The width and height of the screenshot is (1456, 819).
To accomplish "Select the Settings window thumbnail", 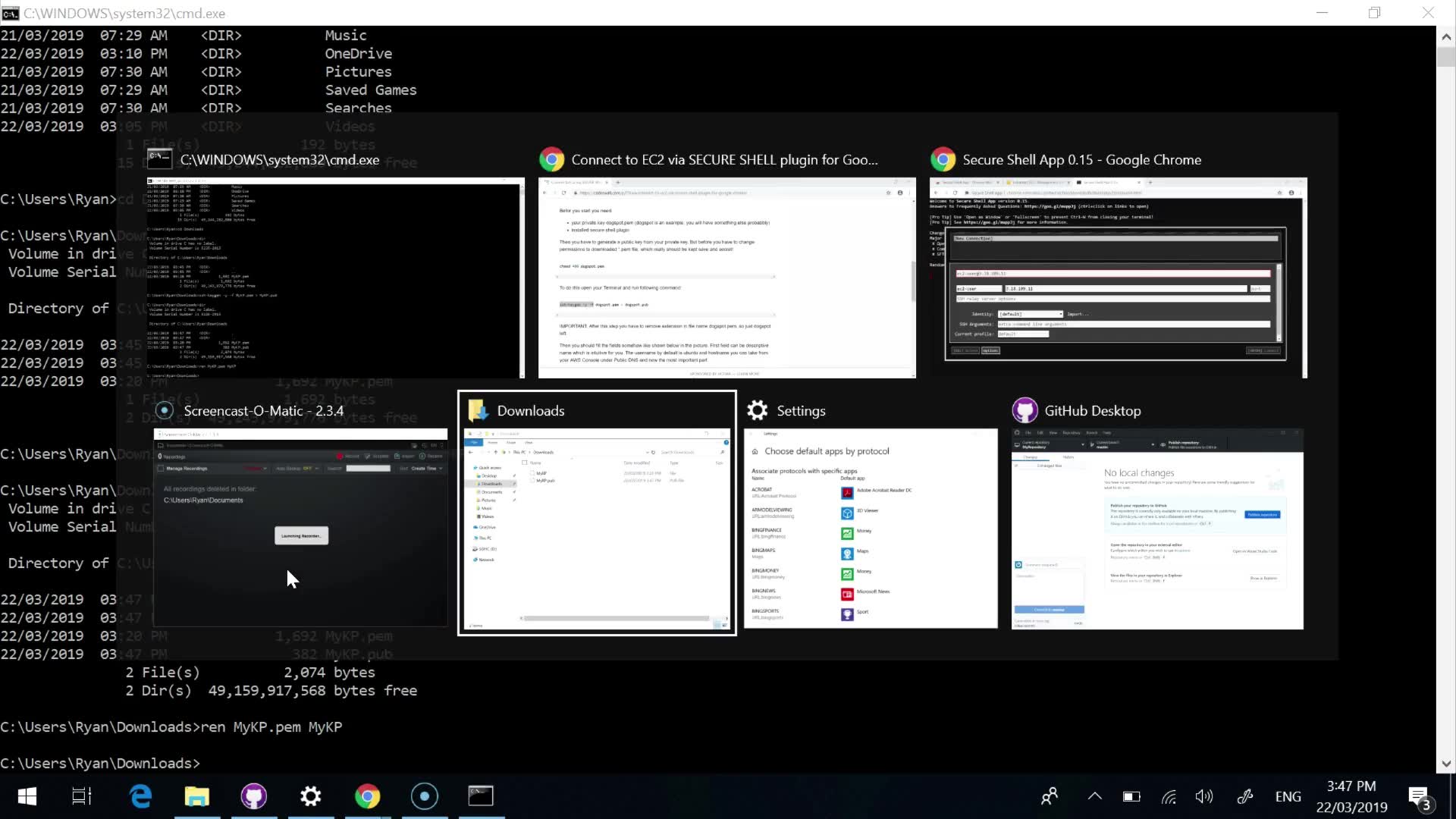I will [871, 528].
